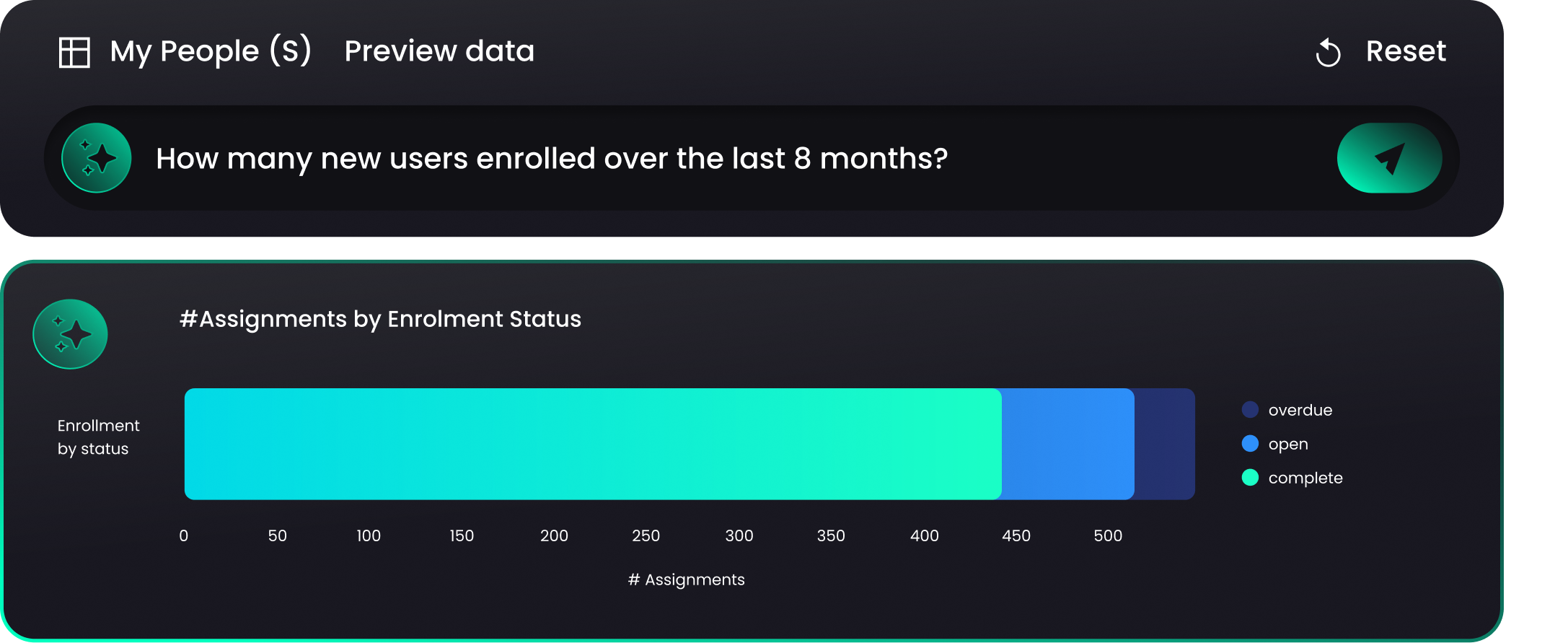The height and width of the screenshot is (643, 1568).
Task: Click the open legend dot
Action: point(1250,443)
